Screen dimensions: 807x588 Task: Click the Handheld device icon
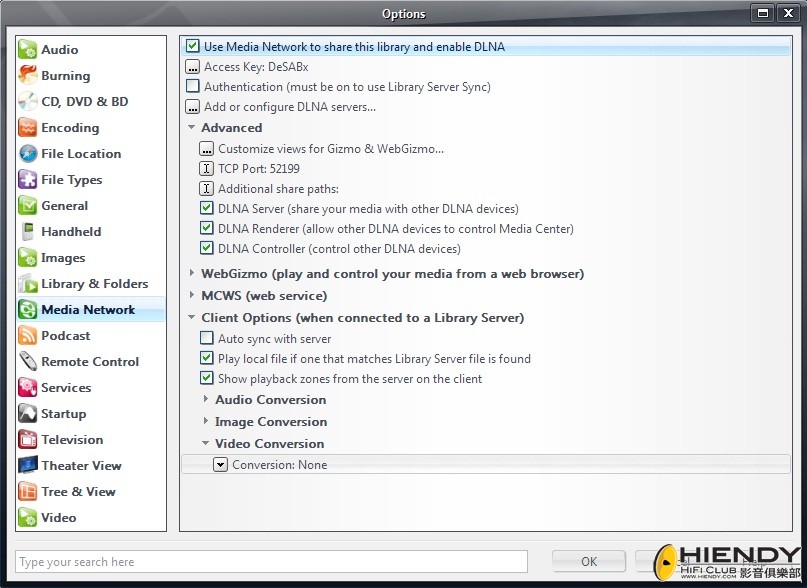(28, 231)
